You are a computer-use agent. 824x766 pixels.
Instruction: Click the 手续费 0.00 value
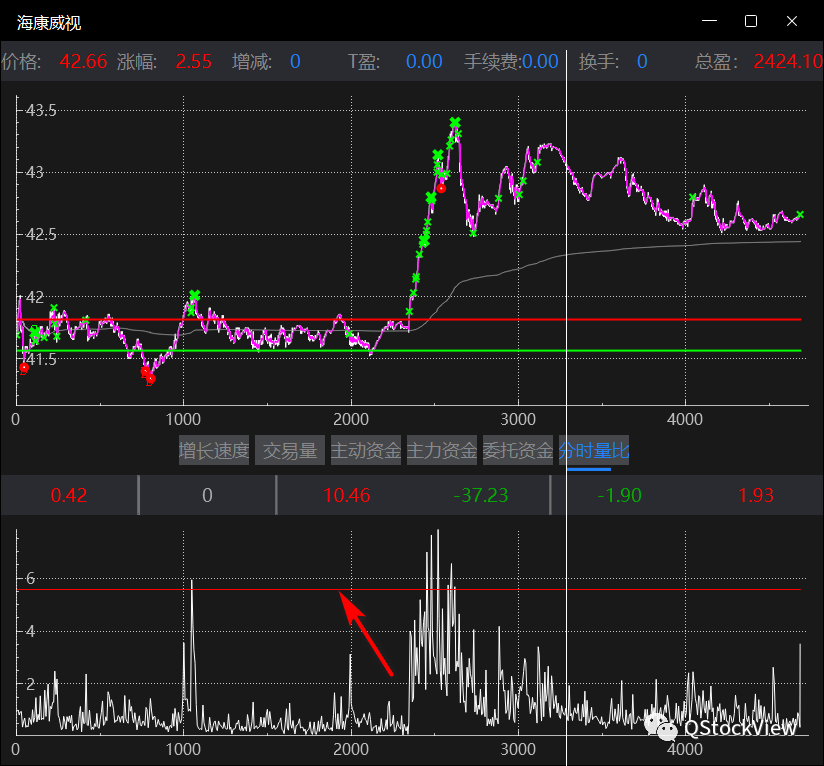(540, 61)
